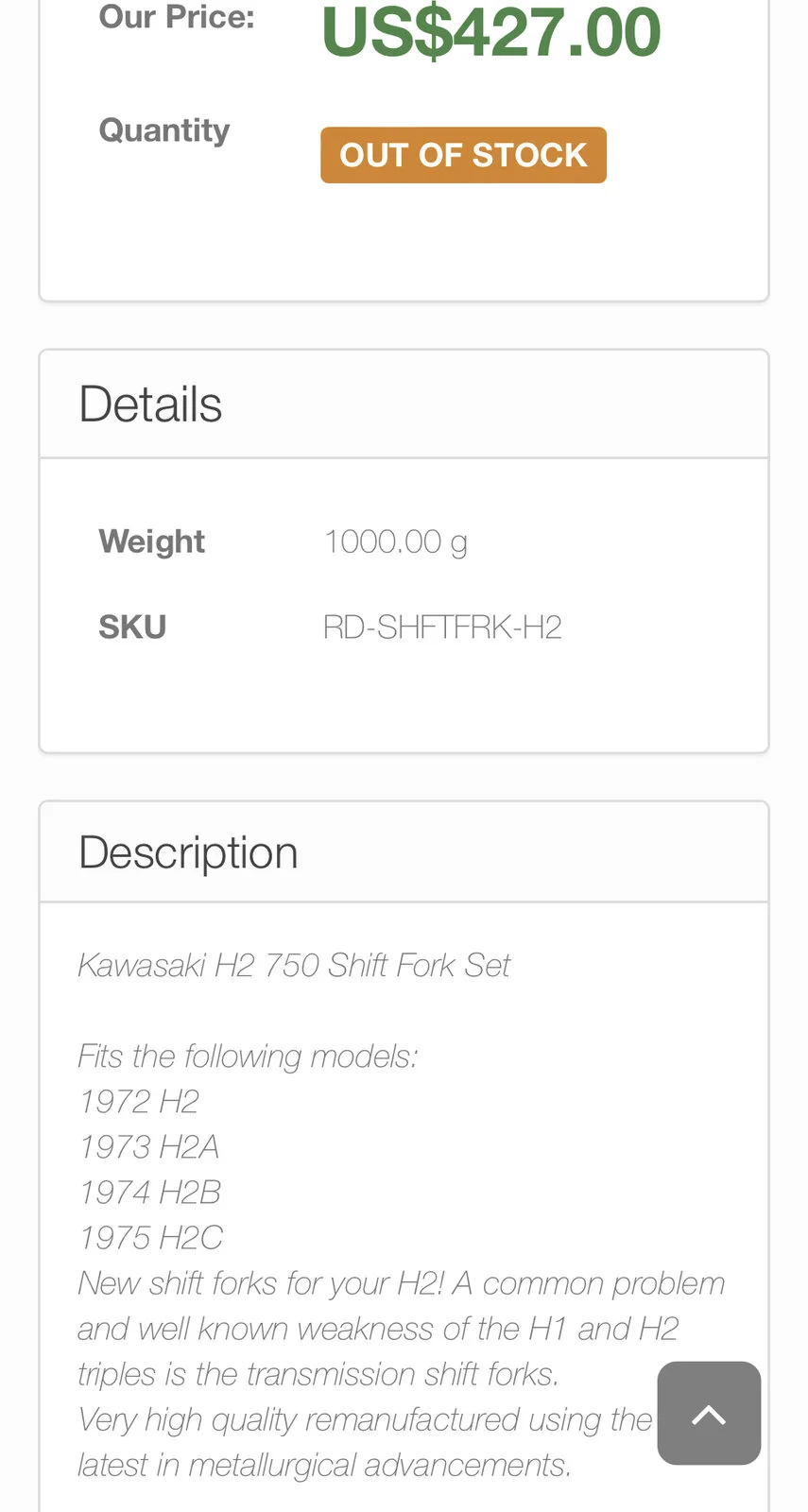Click the New shift forks sentence
The width and height of the screenshot is (808, 1512).
tap(401, 1283)
